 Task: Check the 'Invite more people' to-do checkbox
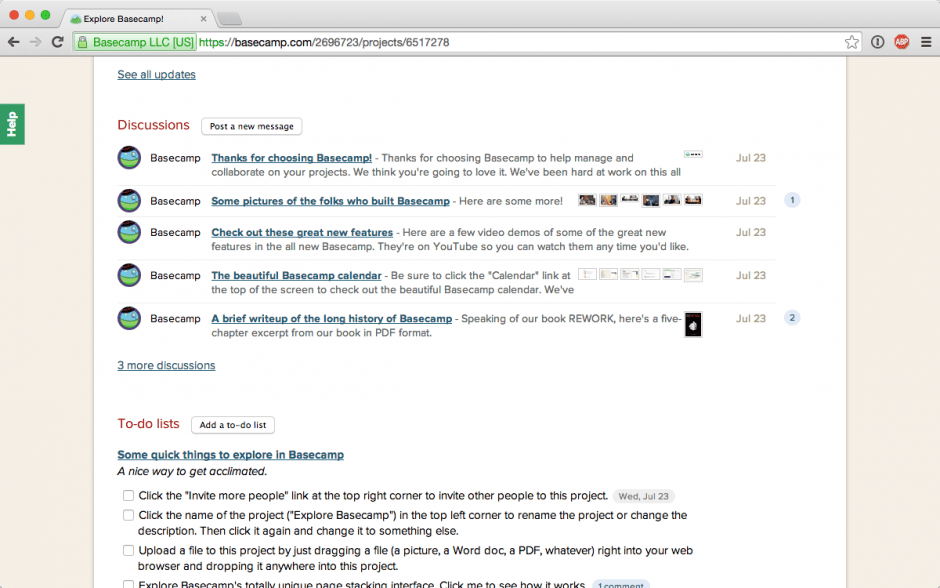[128, 496]
